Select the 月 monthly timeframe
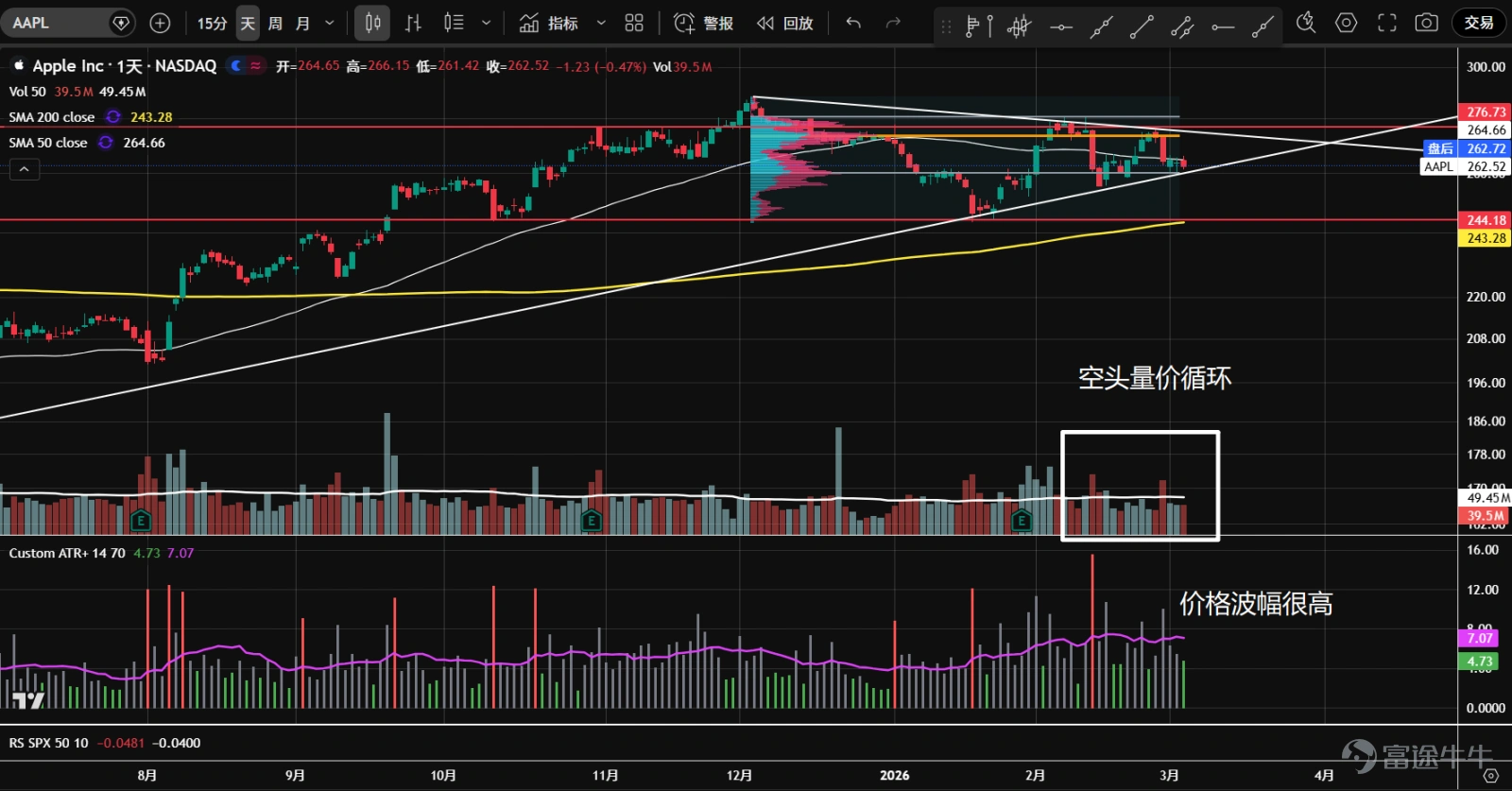 point(302,23)
